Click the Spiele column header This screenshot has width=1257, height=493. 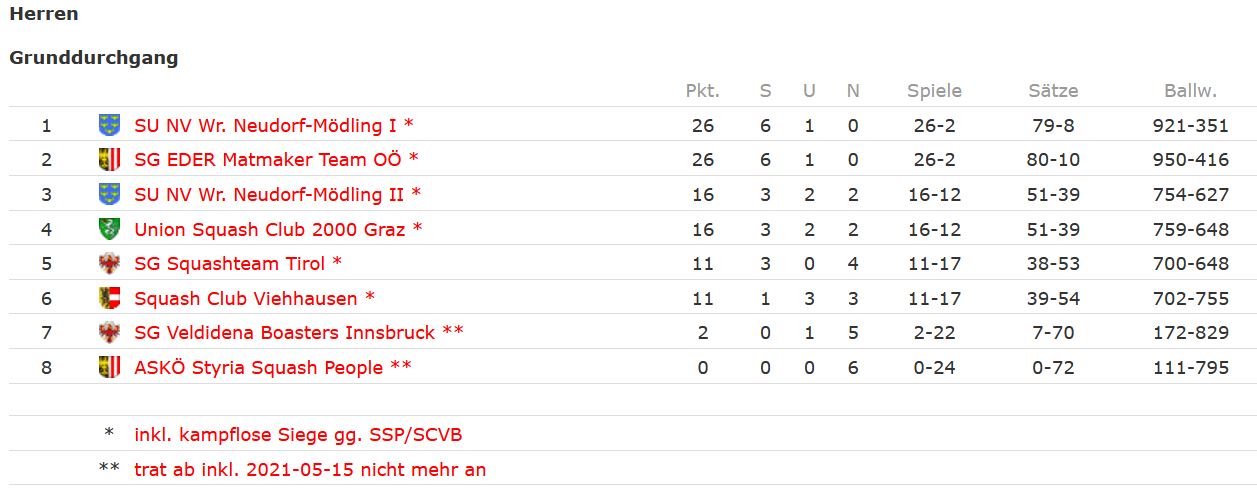(x=934, y=91)
